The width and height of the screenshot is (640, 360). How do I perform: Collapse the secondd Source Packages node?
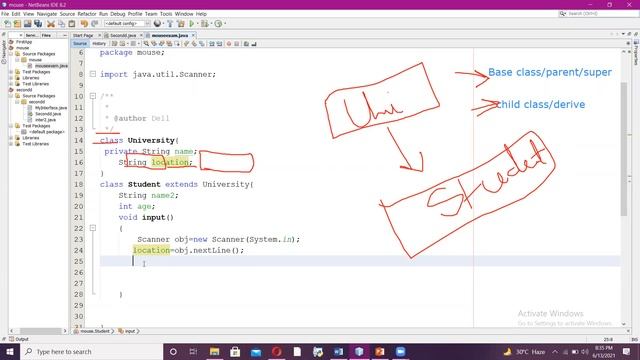pyautogui.click(x=11, y=96)
